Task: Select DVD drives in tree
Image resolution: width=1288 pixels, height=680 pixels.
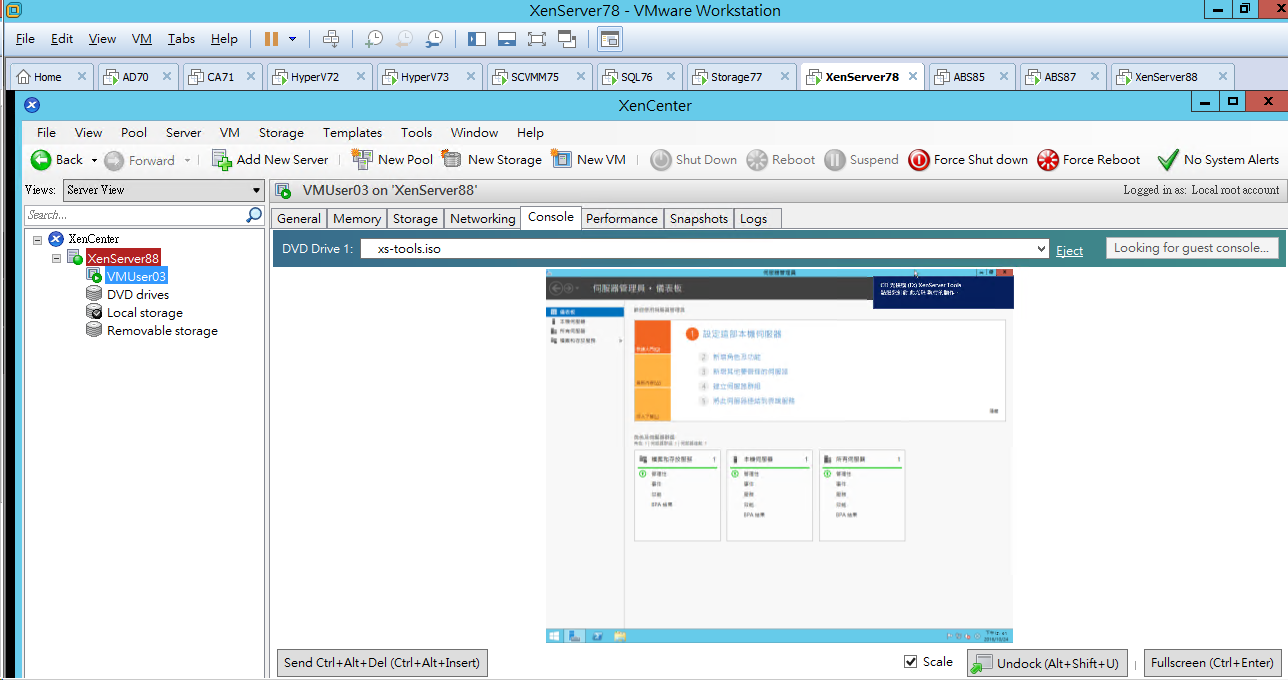Action: tap(138, 294)
